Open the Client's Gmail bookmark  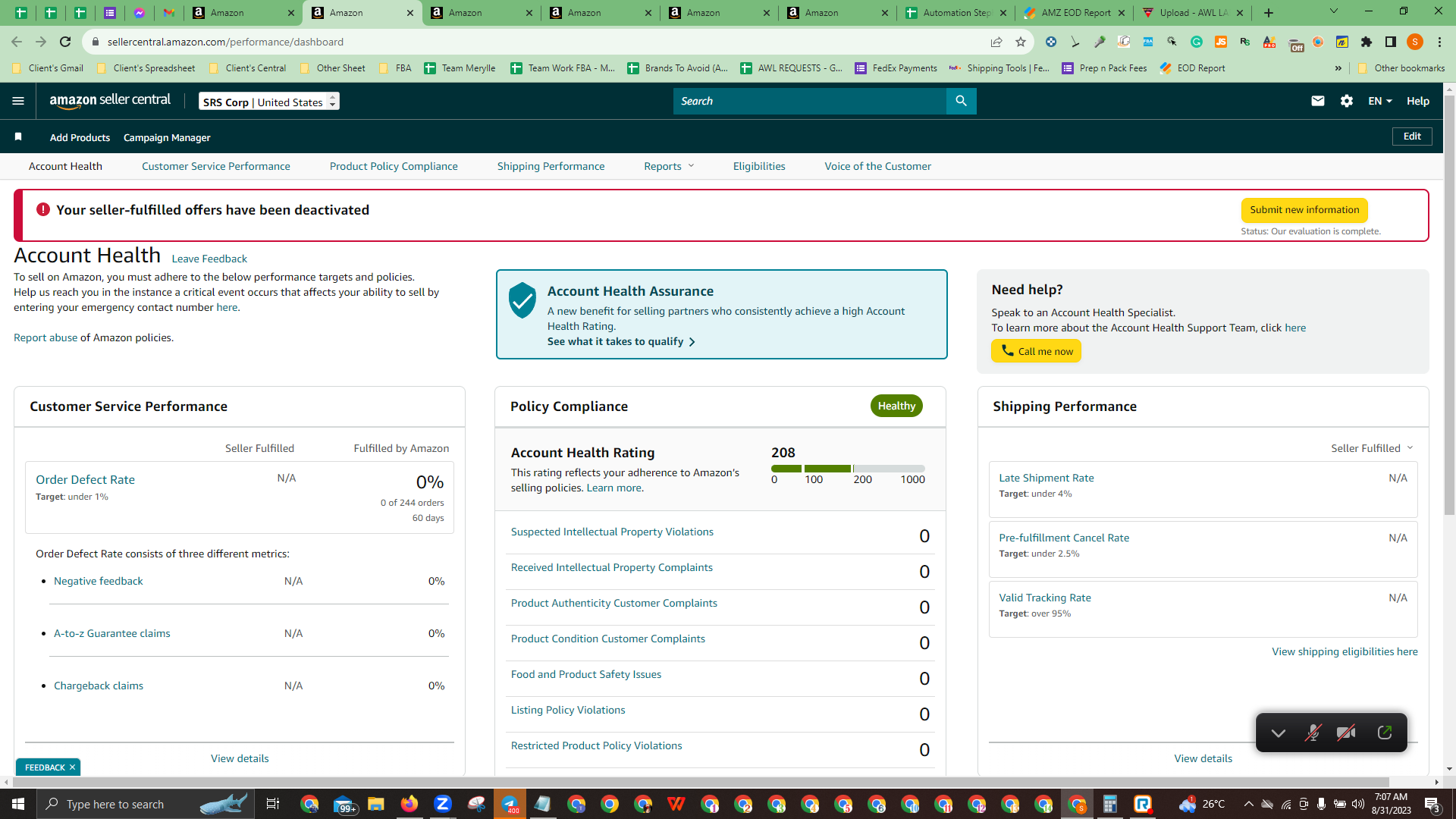[x=49, y=68]
